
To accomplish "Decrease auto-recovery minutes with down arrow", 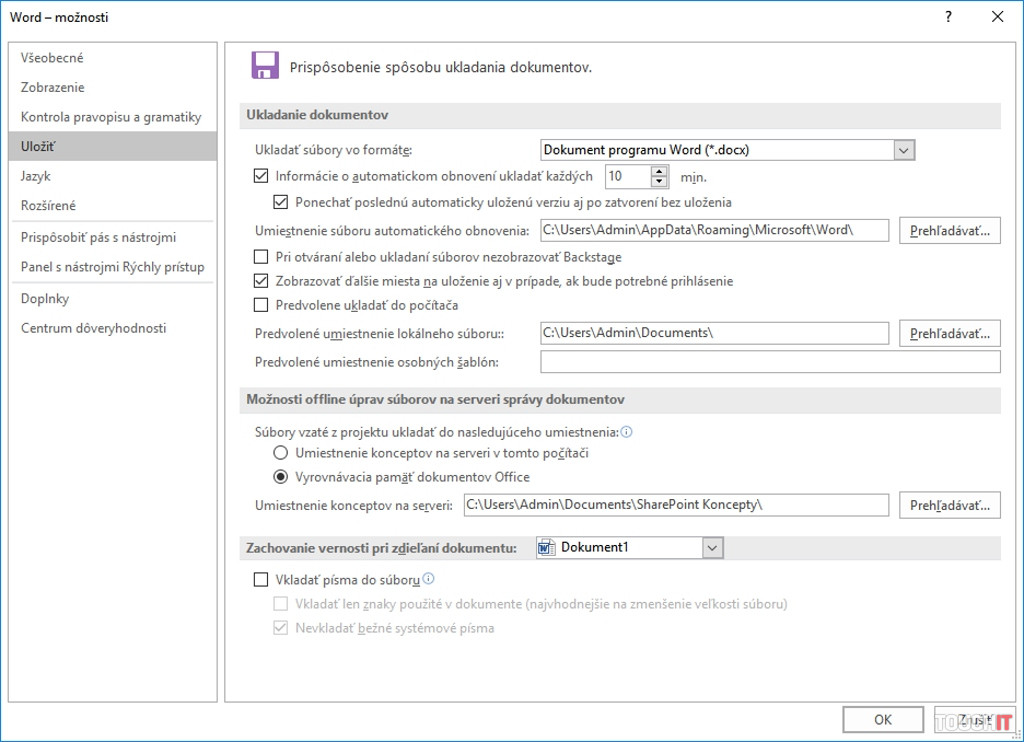I will 659,182.
